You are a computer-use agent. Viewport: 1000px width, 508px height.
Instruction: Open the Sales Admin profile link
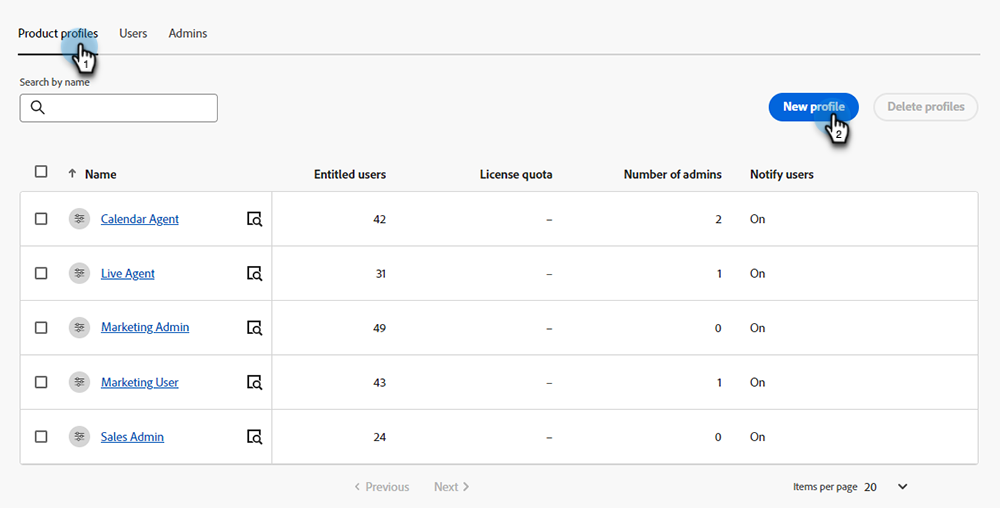point(132,437)
